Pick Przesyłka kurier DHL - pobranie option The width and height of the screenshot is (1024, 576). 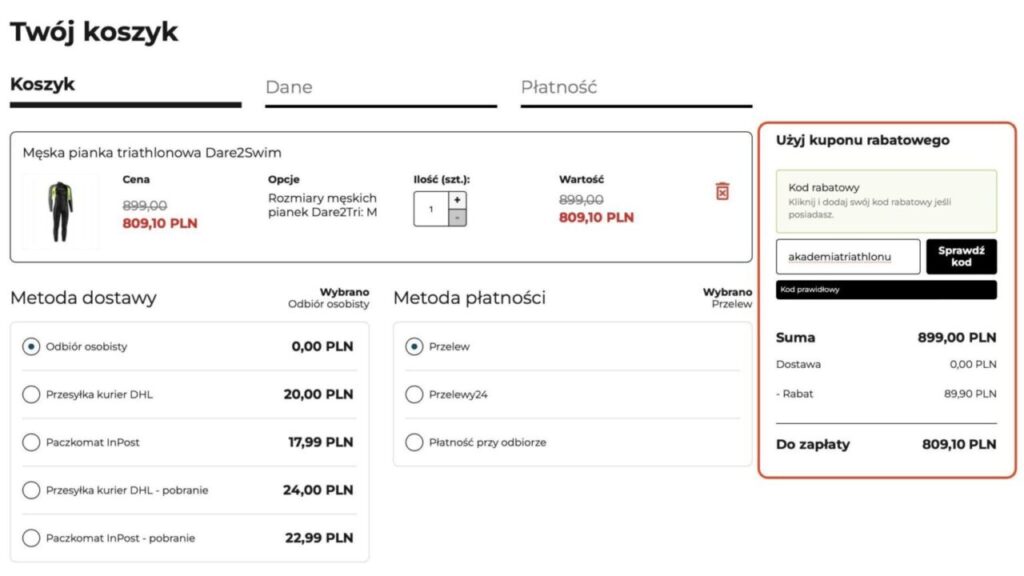[31, 490]
